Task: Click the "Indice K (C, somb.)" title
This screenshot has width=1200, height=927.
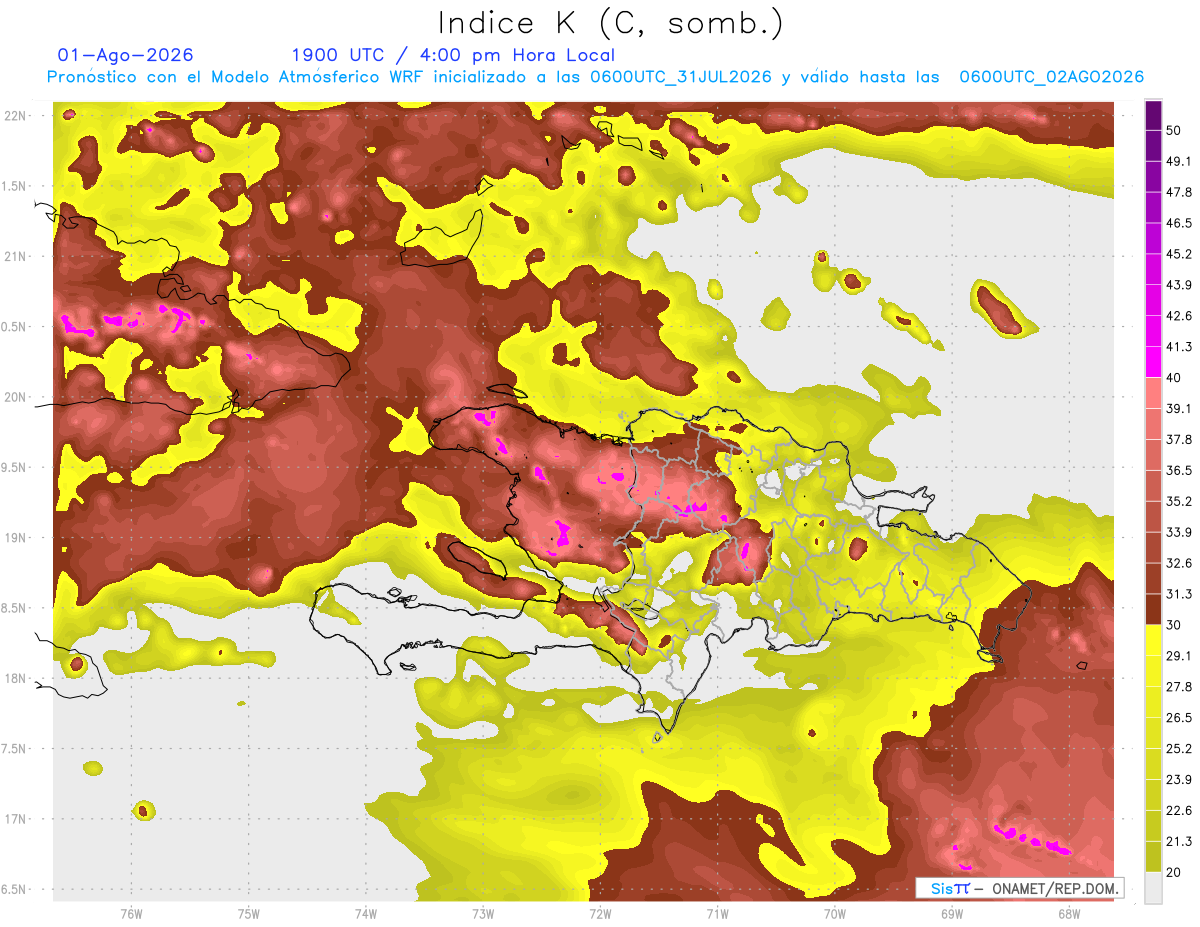Action: tap(610, 23)
